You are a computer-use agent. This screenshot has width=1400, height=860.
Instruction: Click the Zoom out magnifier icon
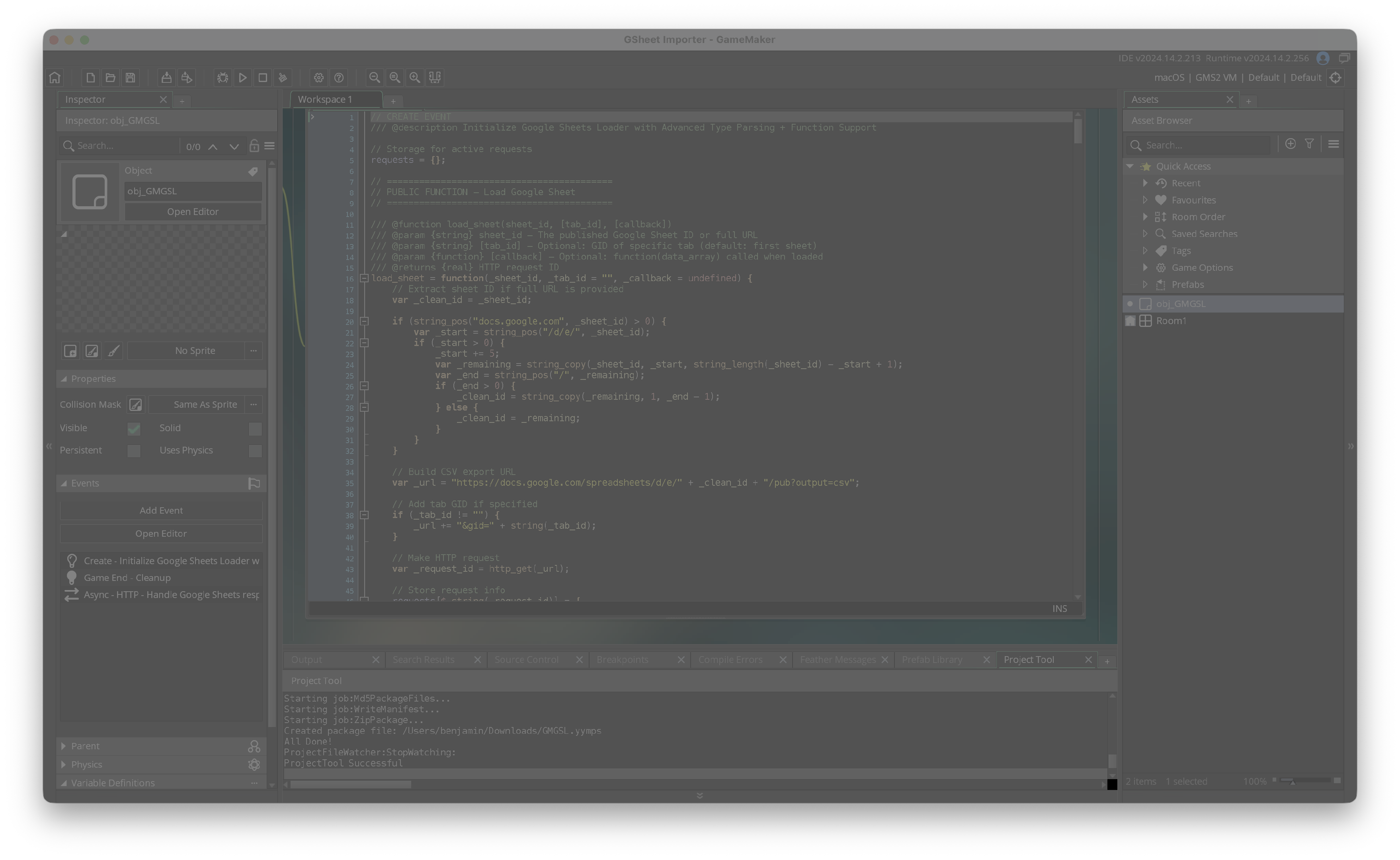(x=374, y=77)
